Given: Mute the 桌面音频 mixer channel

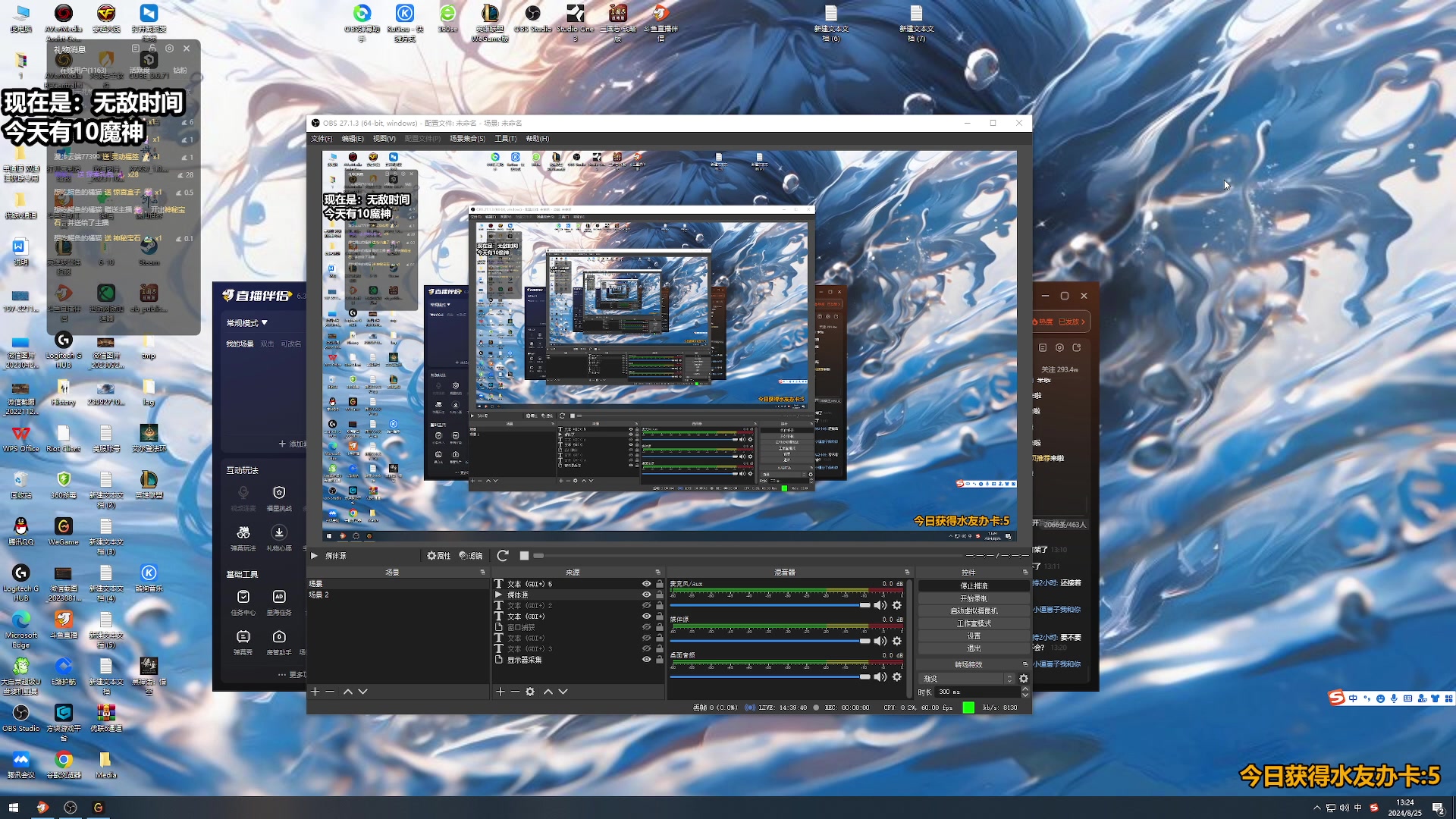Looking at the screenshot, I should 880,676.
